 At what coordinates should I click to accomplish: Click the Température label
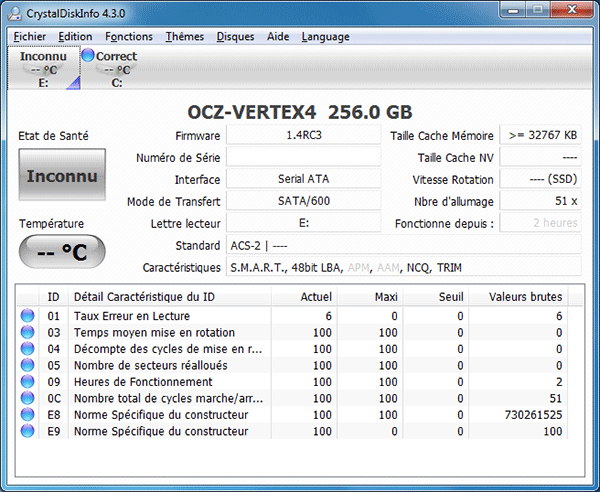coord(51,223)
